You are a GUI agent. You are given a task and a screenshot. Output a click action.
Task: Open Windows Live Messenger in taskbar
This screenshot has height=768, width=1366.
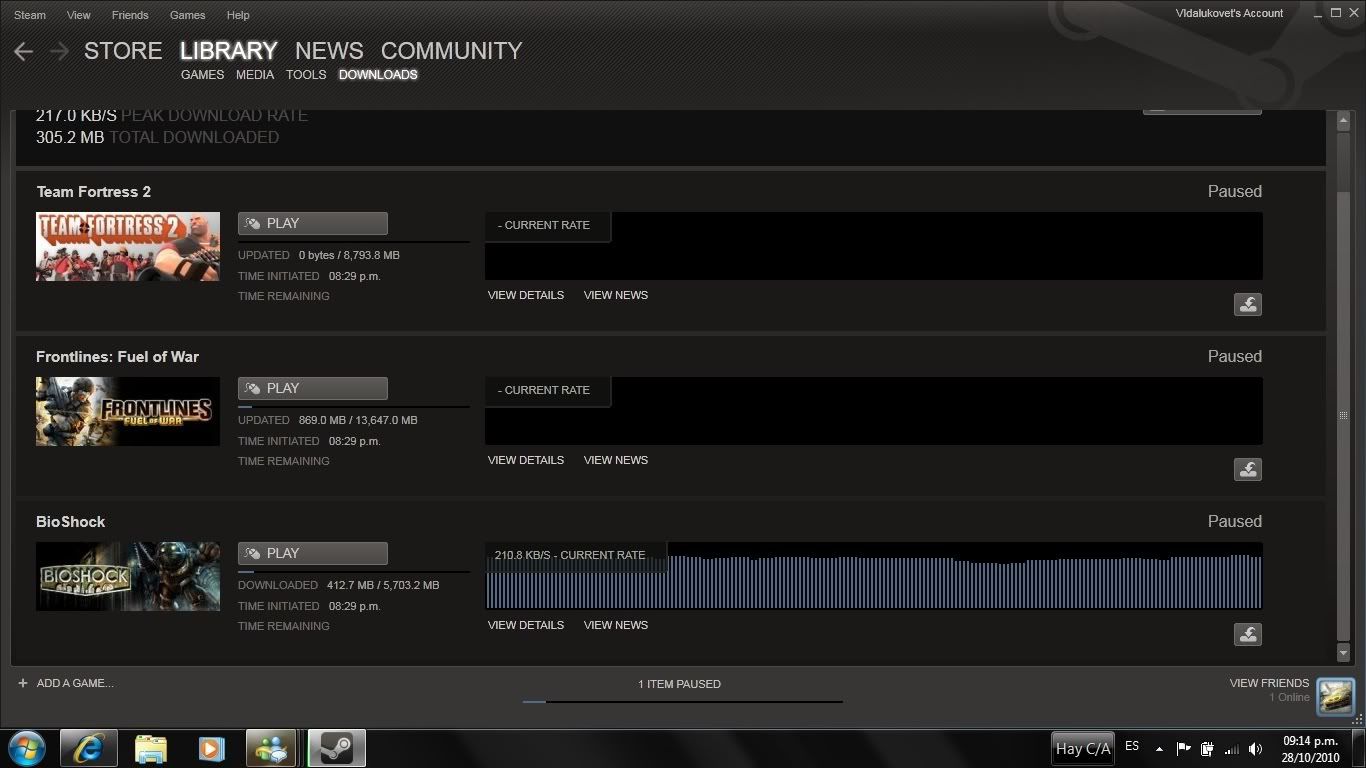pyautogui.click(x=271, y=748)
